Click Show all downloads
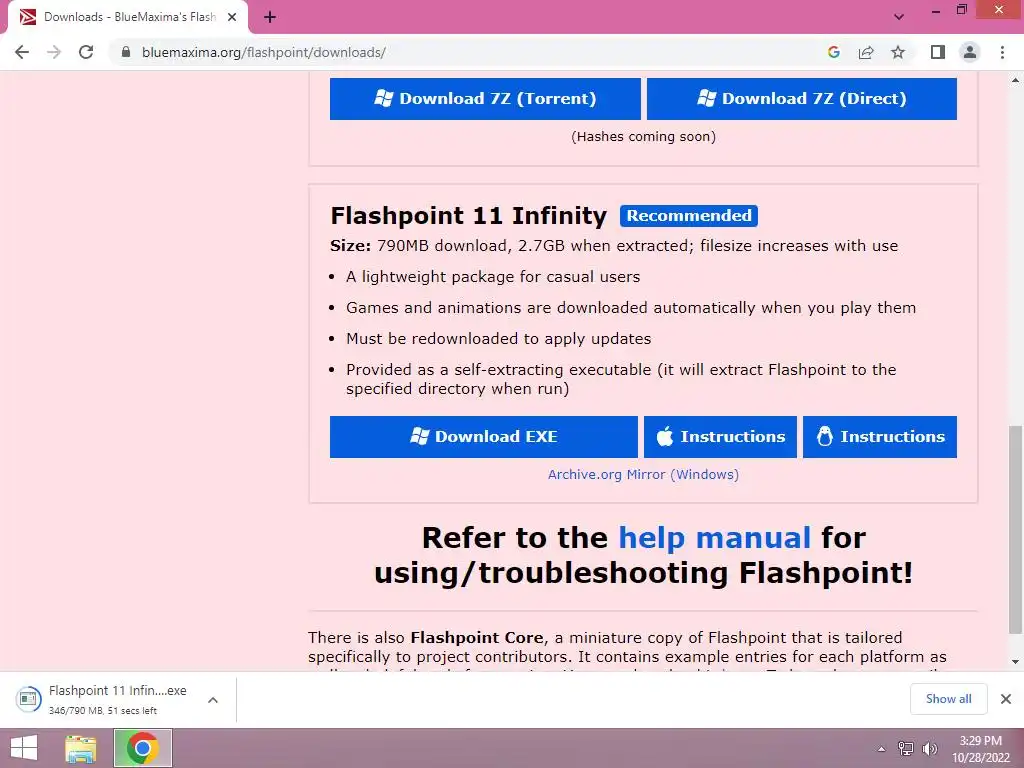Viewport: 1024px width, 768px height. pos(948,699)
